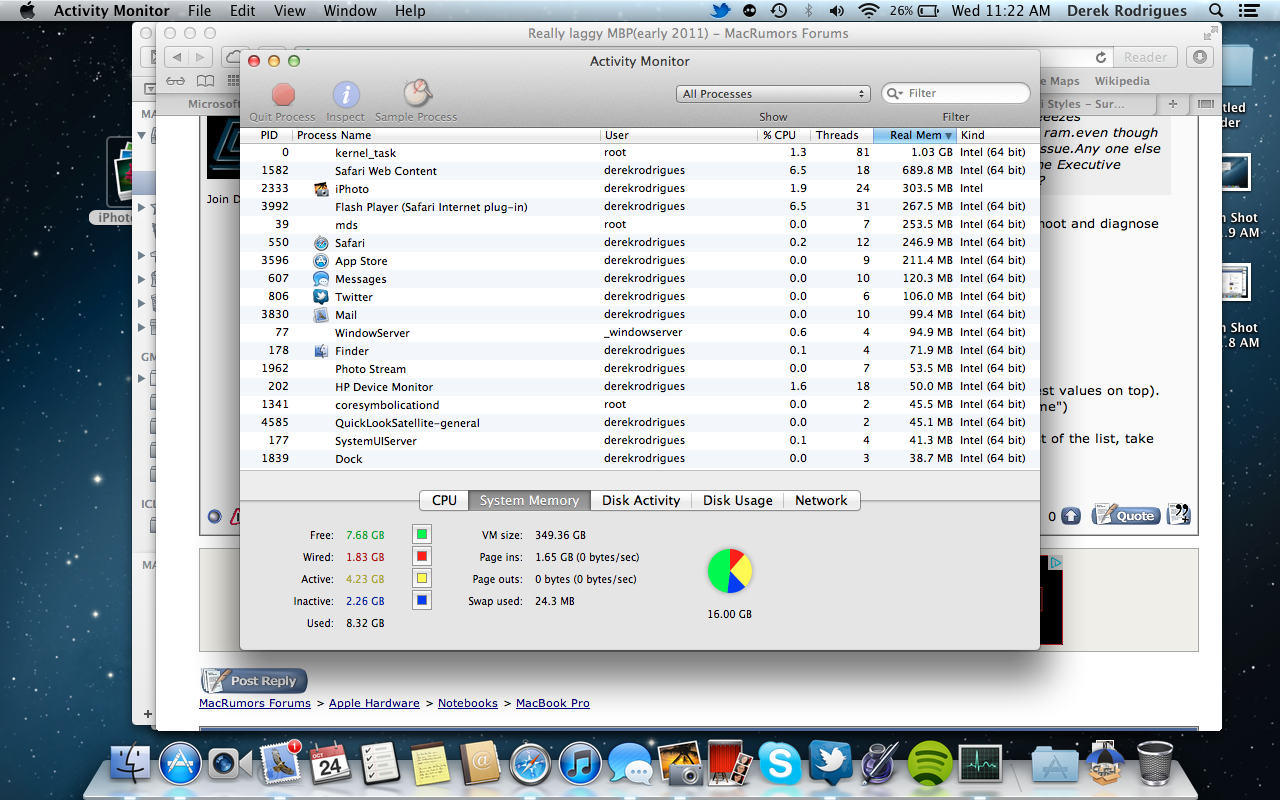Launch Spotify from the Dock
The image size is (1280, 800).
930,765
